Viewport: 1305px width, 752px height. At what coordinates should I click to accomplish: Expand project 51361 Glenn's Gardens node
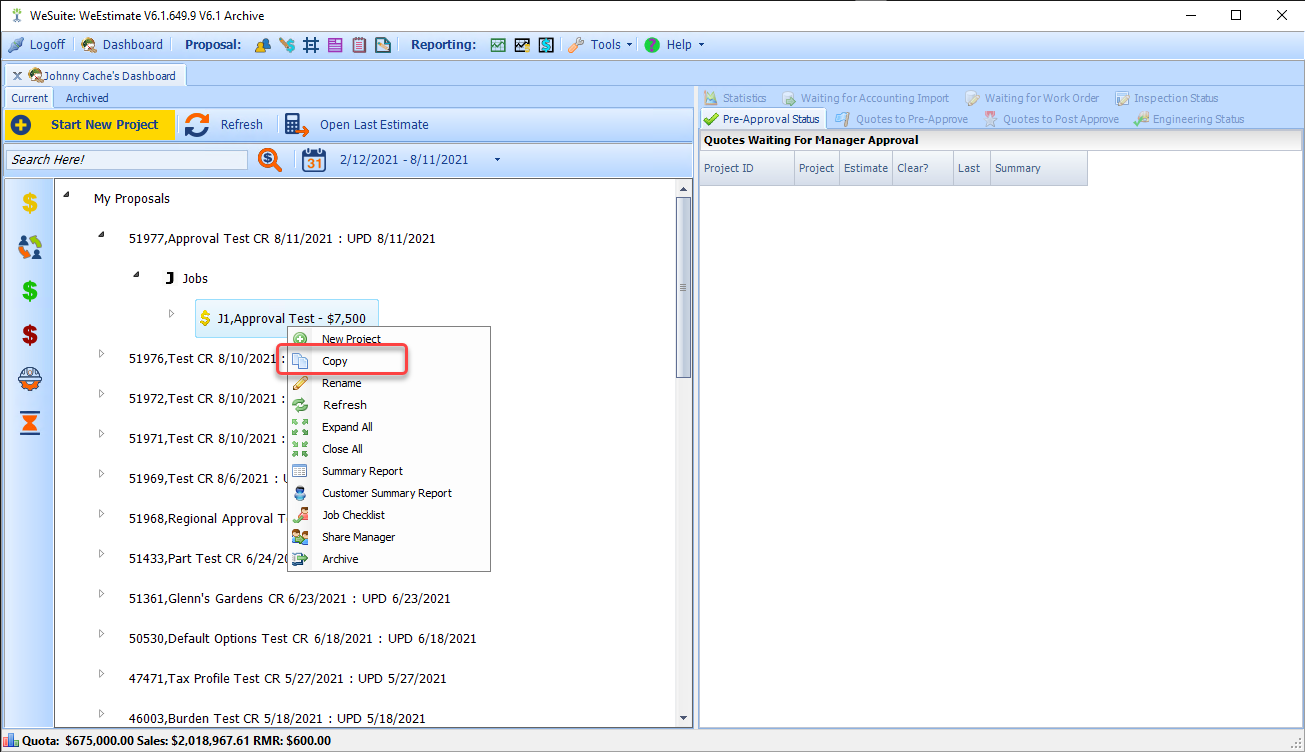point(101,594)
